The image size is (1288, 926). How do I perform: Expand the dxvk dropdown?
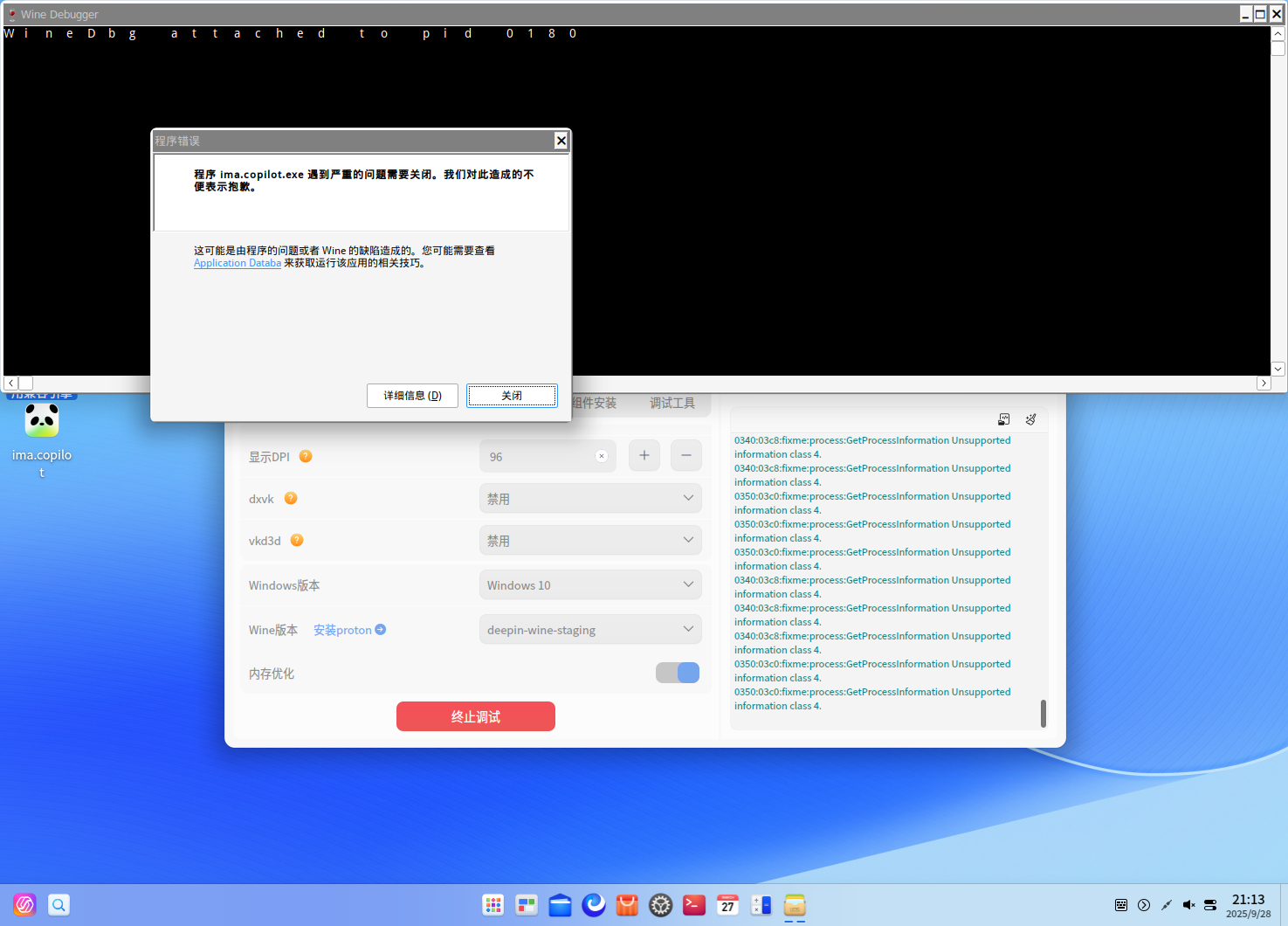590,499
